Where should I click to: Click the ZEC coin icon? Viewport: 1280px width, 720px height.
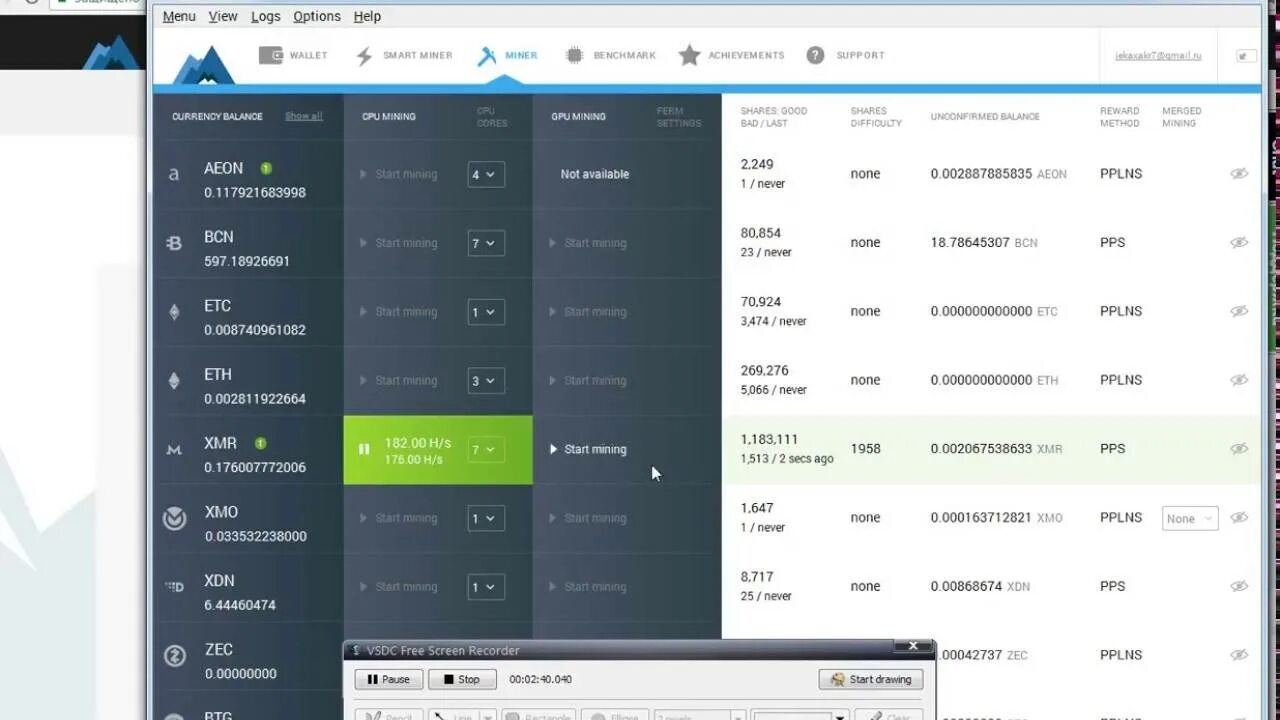coord(175,656)
